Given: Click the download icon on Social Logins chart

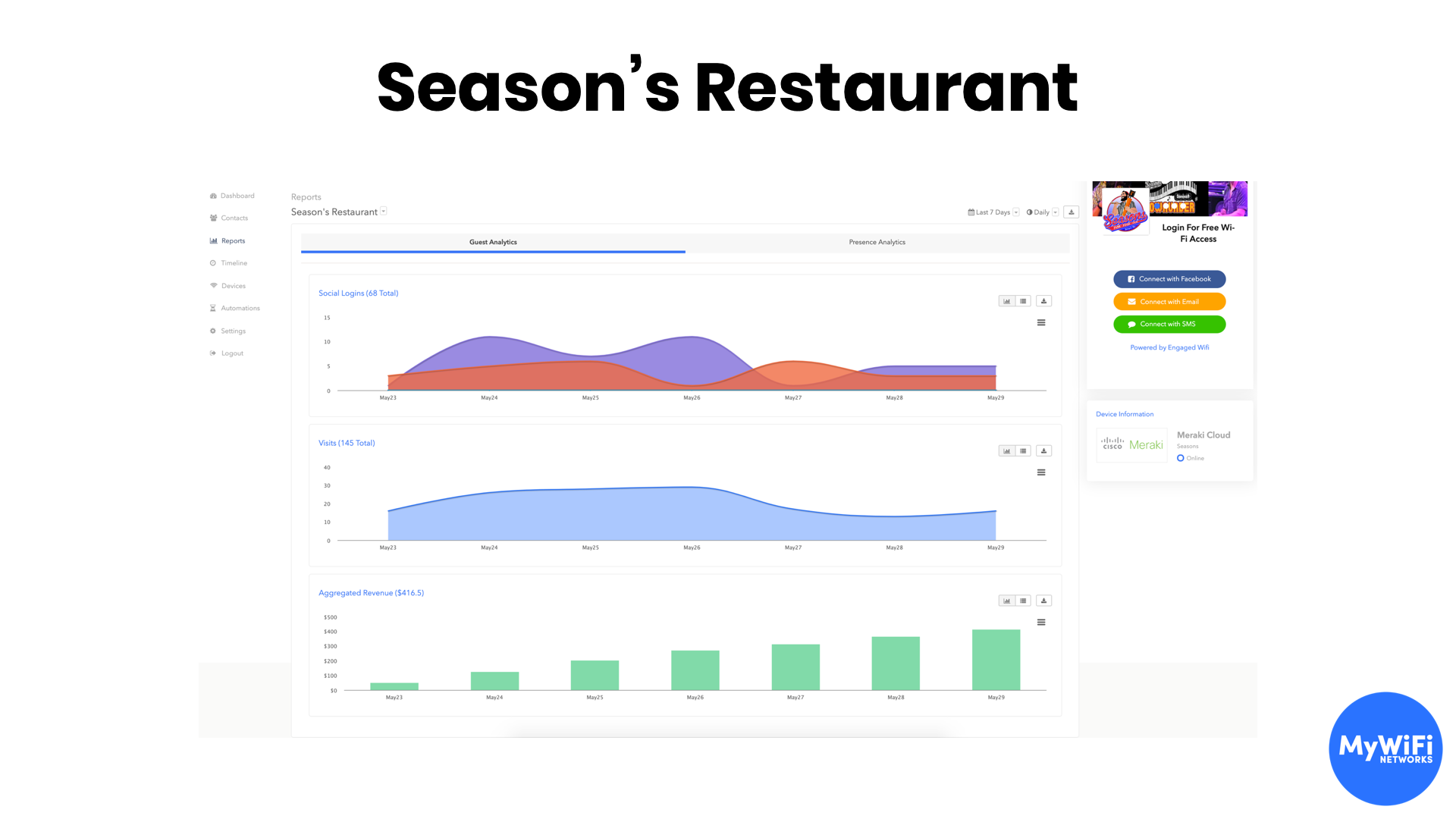Looking at the screenshot, I should click(1043, 301).
